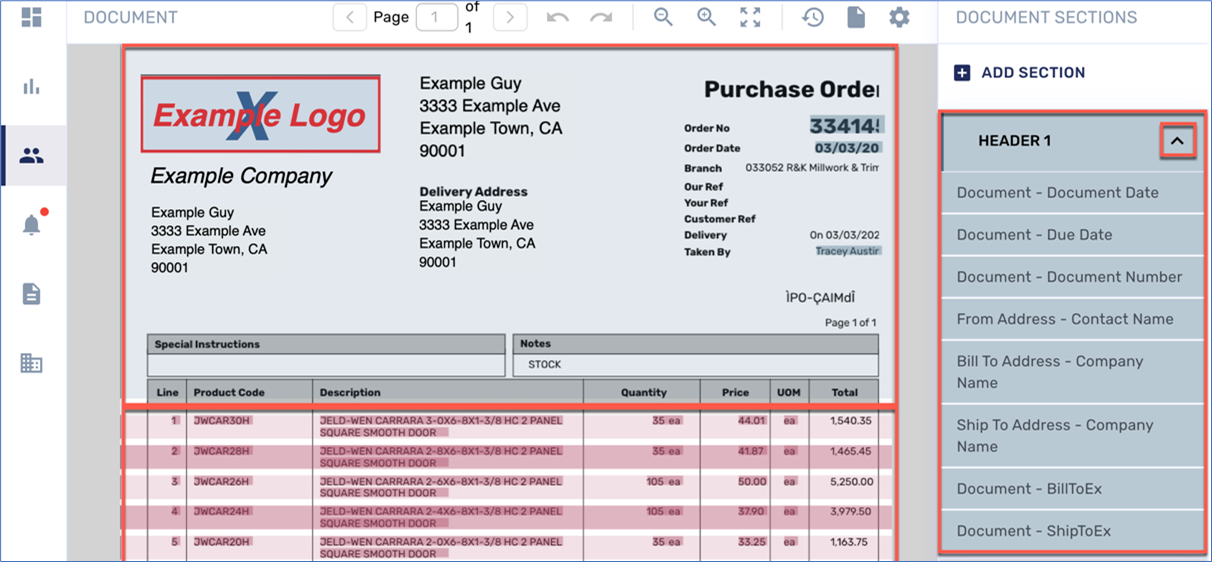Select the people/users sidebar icon
1212x562 pixels.
32,156
